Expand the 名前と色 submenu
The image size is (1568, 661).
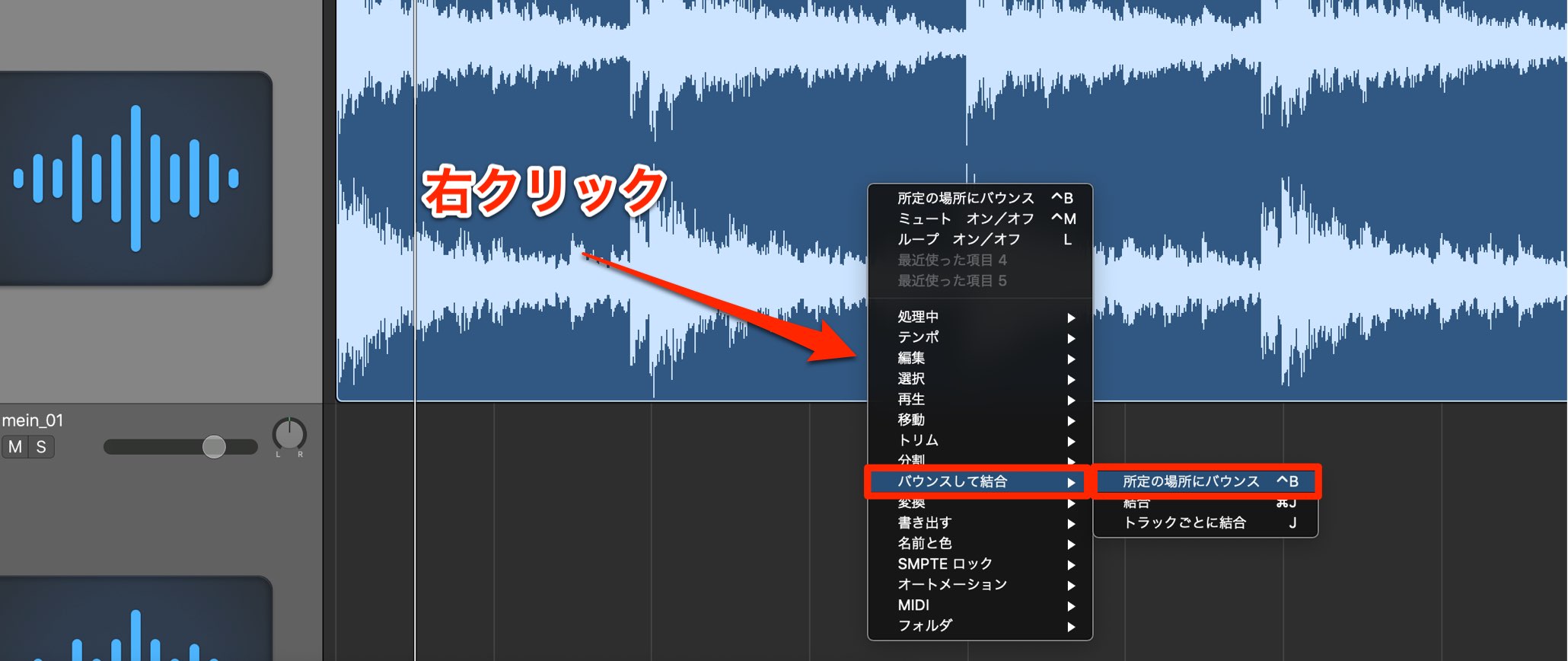[980, 543]
